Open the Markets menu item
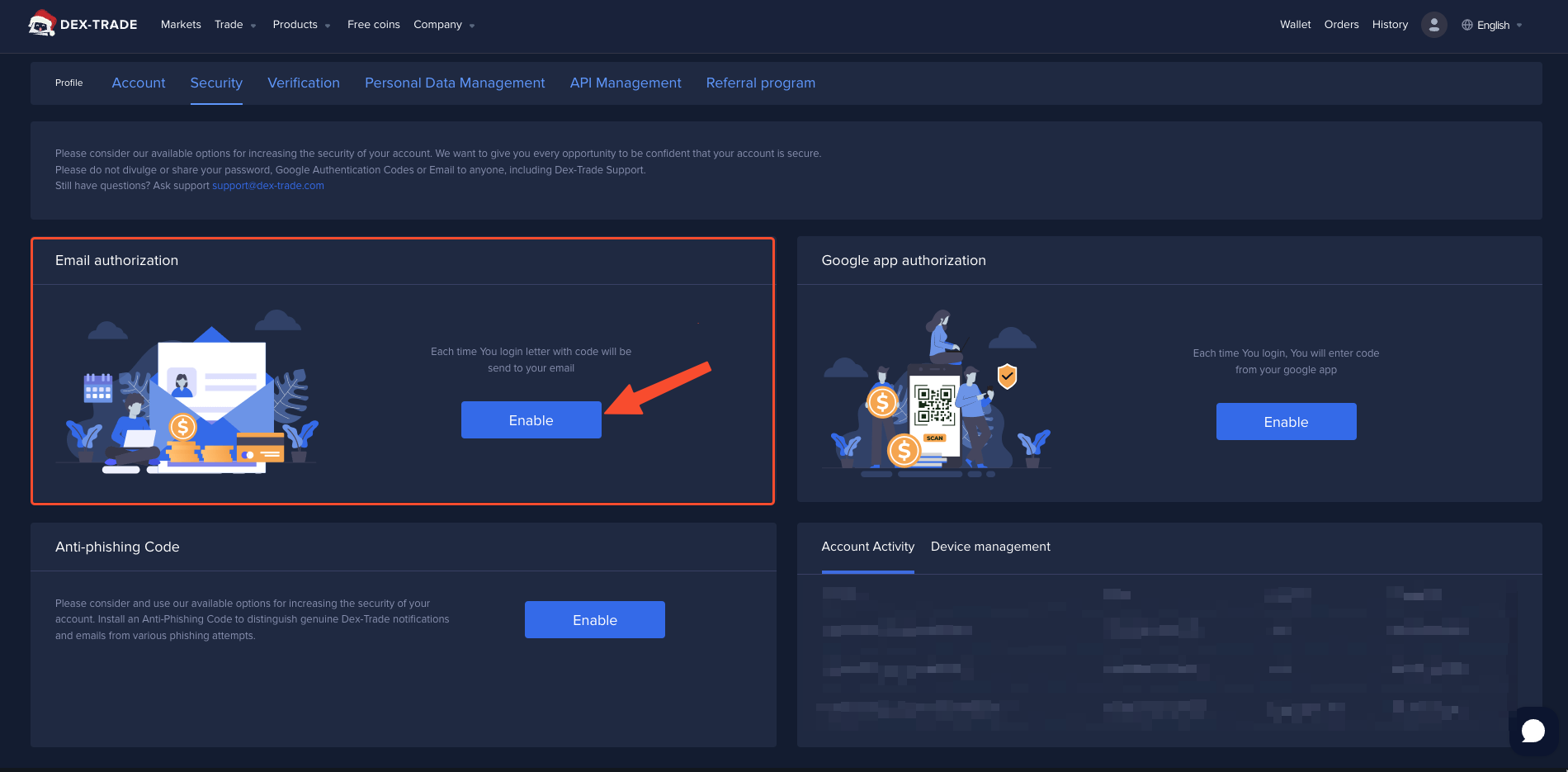 point(181,25)
